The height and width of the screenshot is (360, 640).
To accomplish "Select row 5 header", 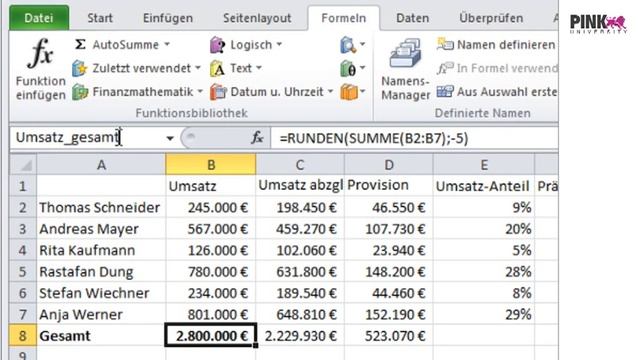I will (22, 272).
